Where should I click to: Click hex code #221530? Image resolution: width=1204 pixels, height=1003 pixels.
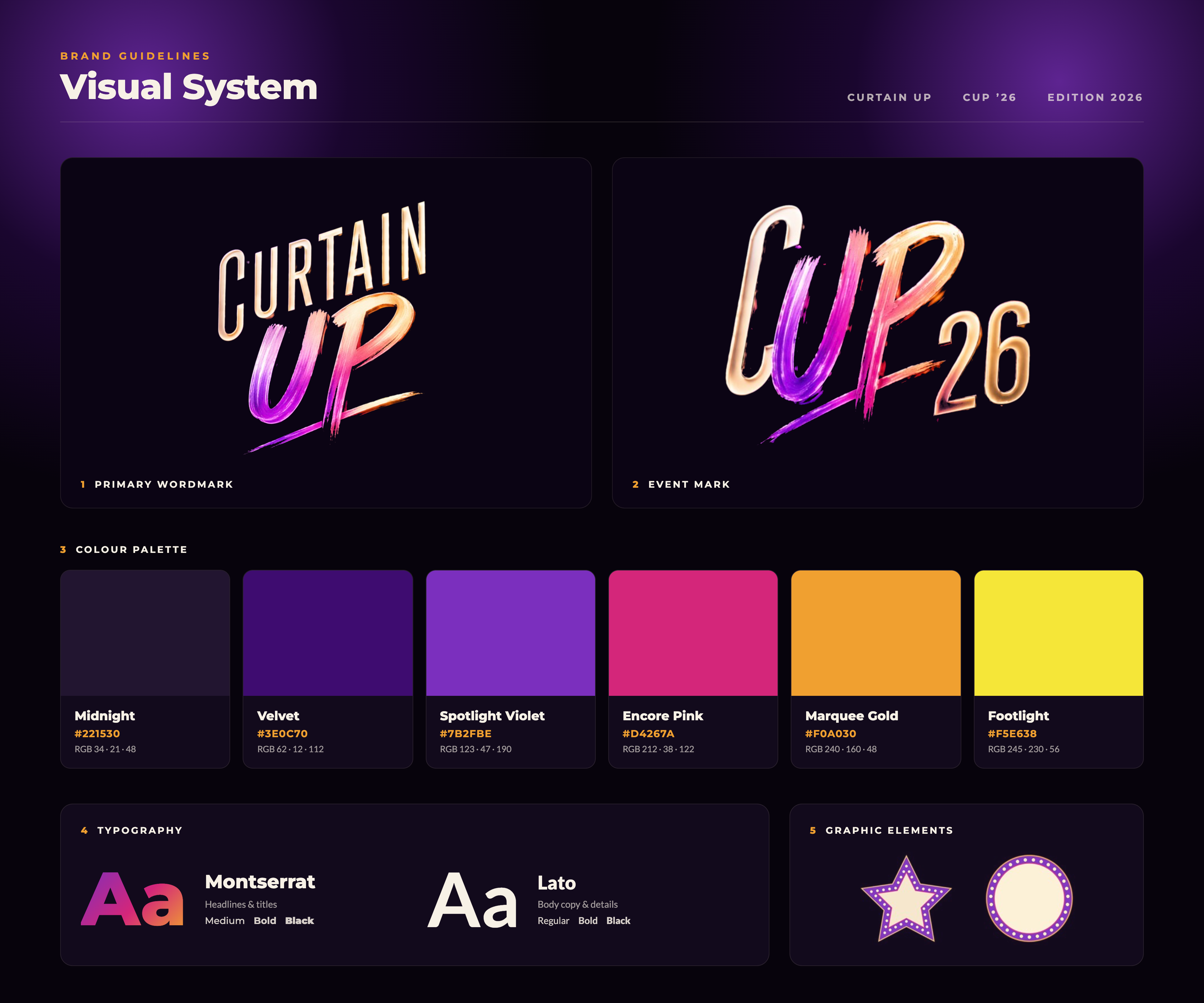[x=98, y=734]
